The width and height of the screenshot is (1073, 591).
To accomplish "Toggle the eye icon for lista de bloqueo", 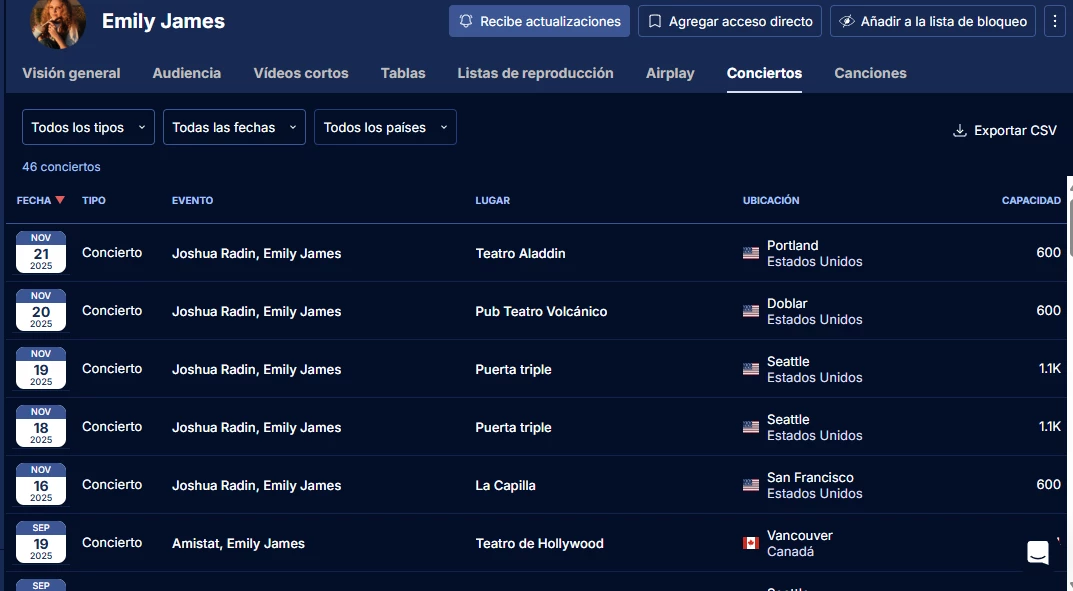I will point(847,21).
